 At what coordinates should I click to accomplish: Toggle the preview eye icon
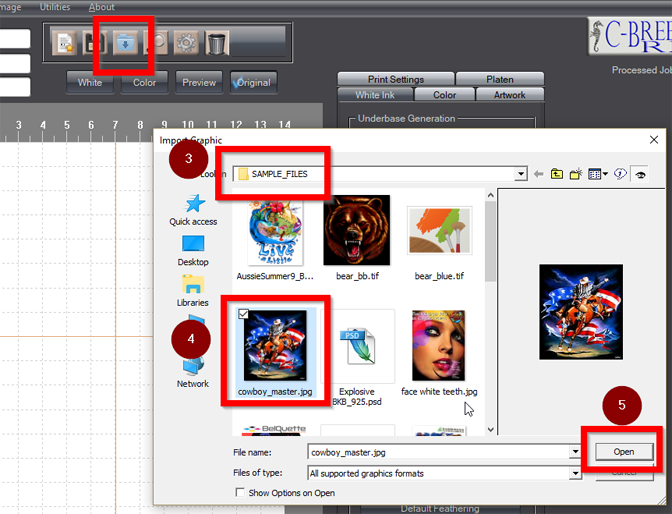[x=640, y=174]
